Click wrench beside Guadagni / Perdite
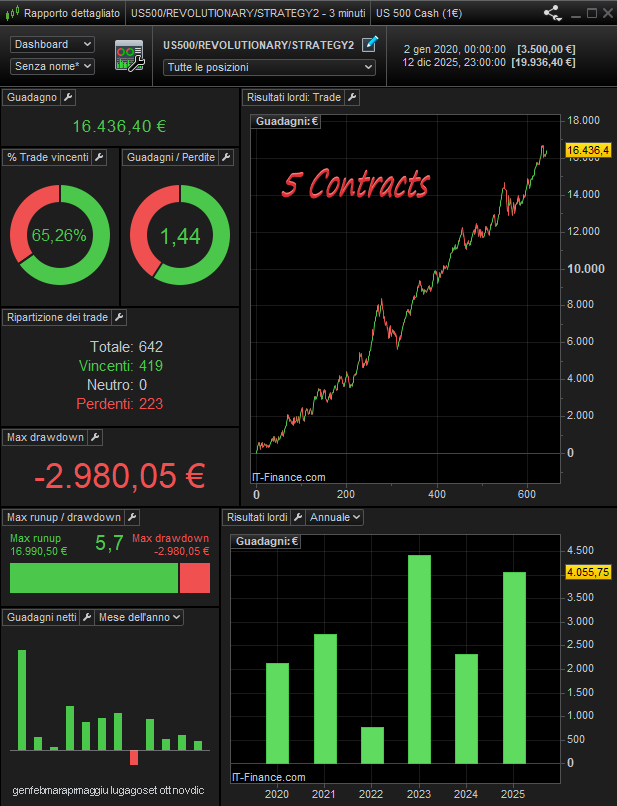The height and width of the screenshot is (806, 617). click(x=225, y=158)
